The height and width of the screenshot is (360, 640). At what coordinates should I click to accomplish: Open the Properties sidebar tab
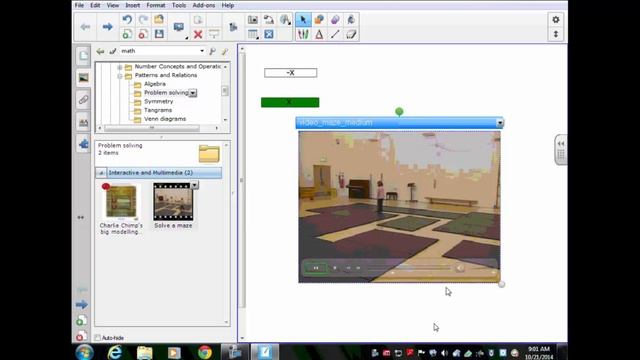click(83, 122)
